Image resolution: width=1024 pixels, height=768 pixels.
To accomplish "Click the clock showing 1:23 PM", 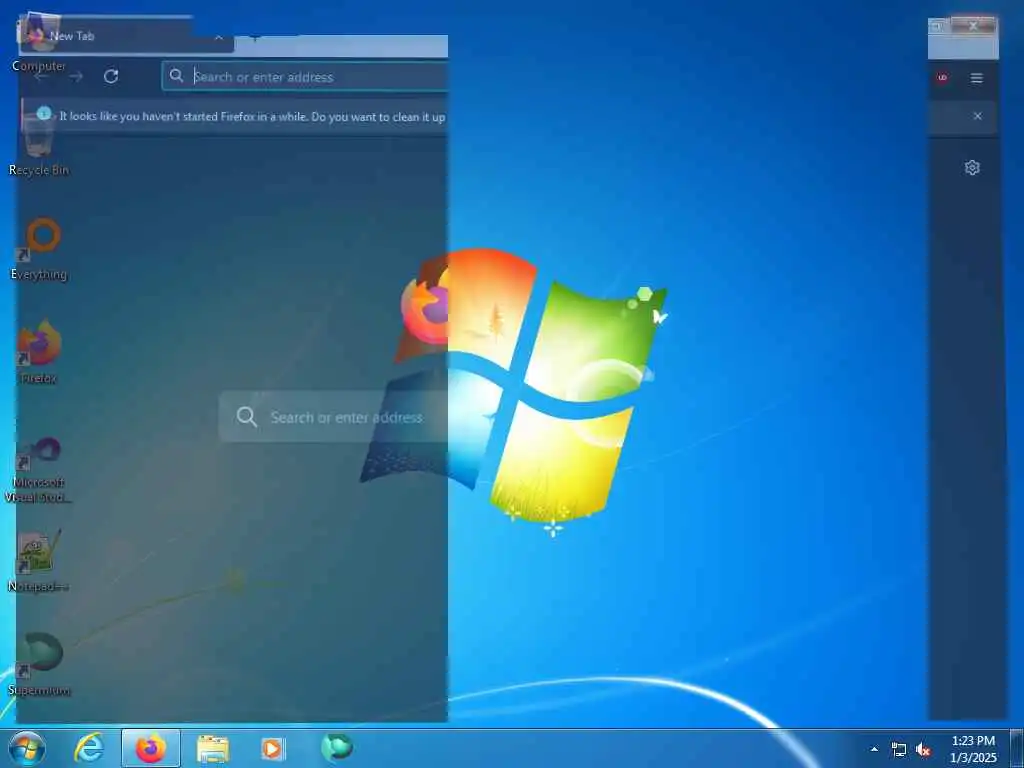I will (x=973, y=749).
